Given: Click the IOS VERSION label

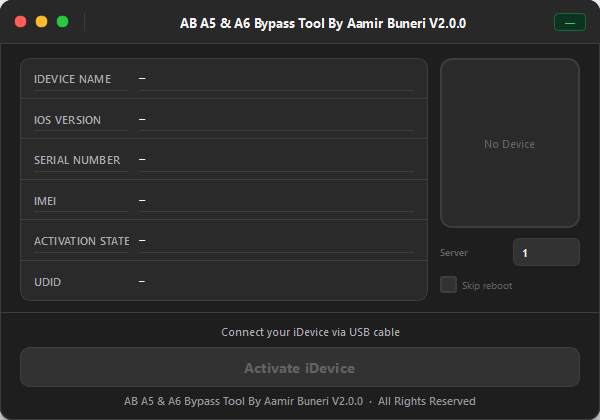Looking at the screenshot, I should 67,120.
